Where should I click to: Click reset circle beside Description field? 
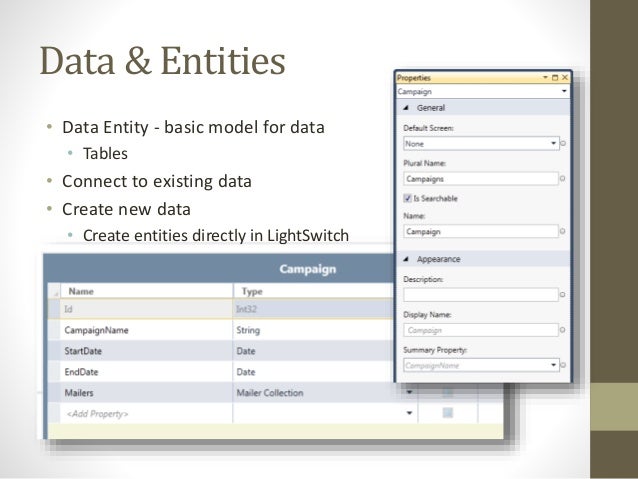point(564,295)
